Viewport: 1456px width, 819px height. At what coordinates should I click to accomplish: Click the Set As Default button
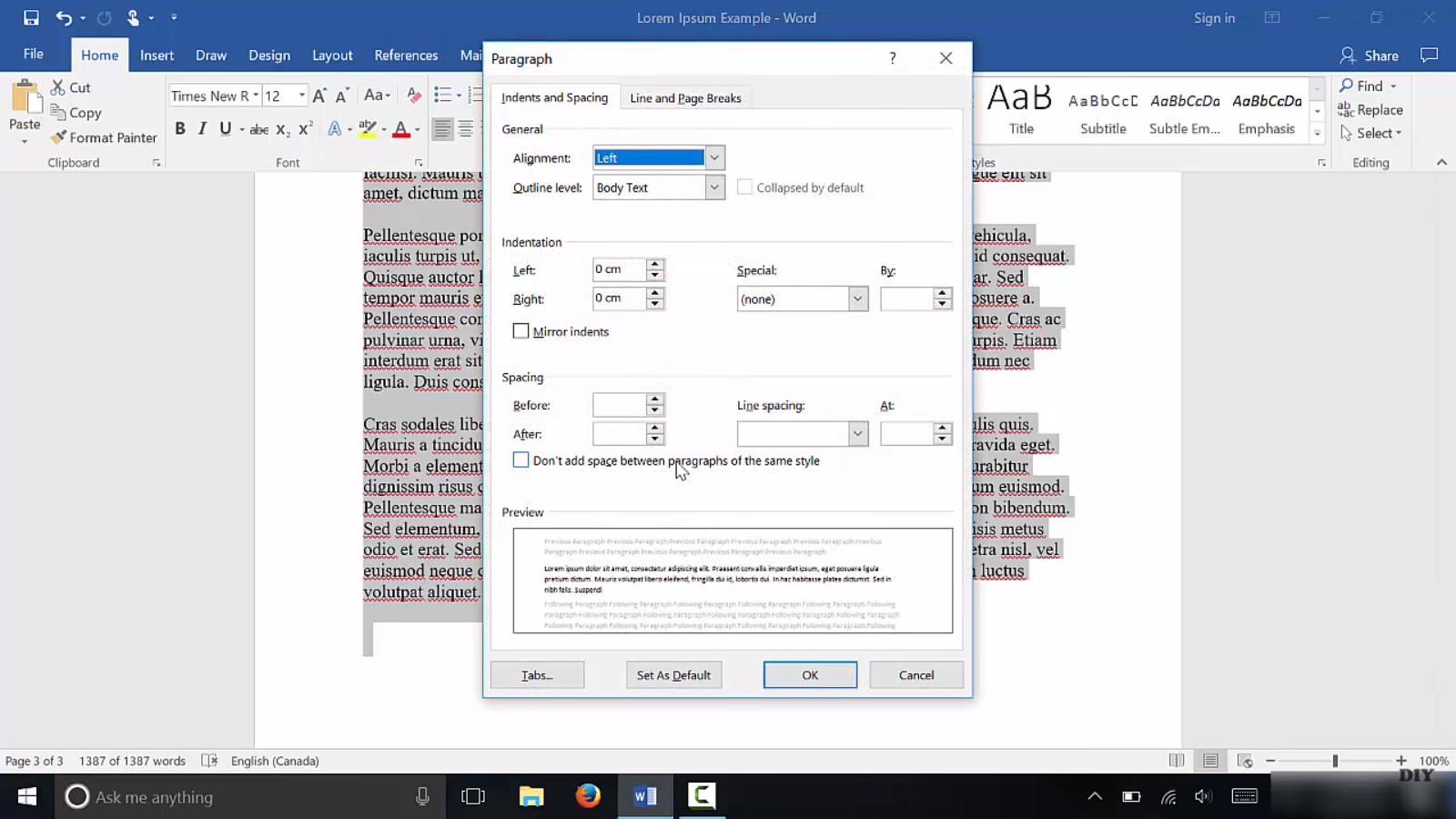point(673,675)
